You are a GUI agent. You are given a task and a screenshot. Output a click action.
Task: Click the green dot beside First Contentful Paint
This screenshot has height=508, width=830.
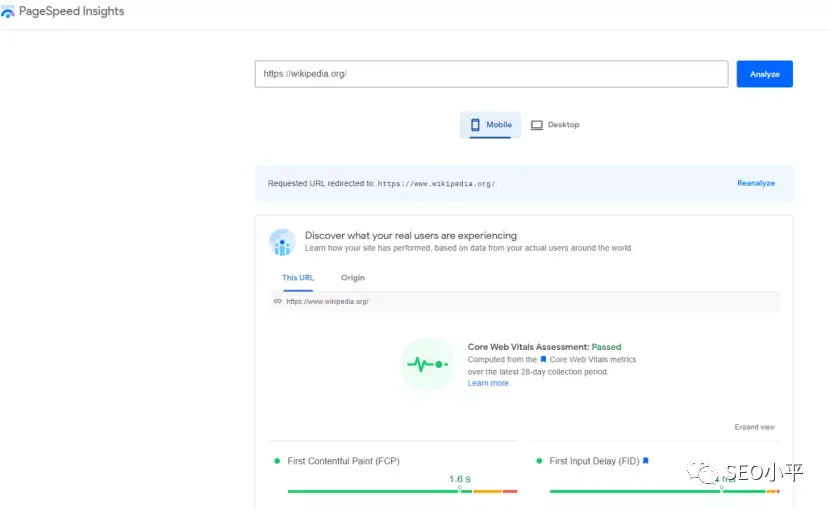pyautogui.click(x=277, y=461)
